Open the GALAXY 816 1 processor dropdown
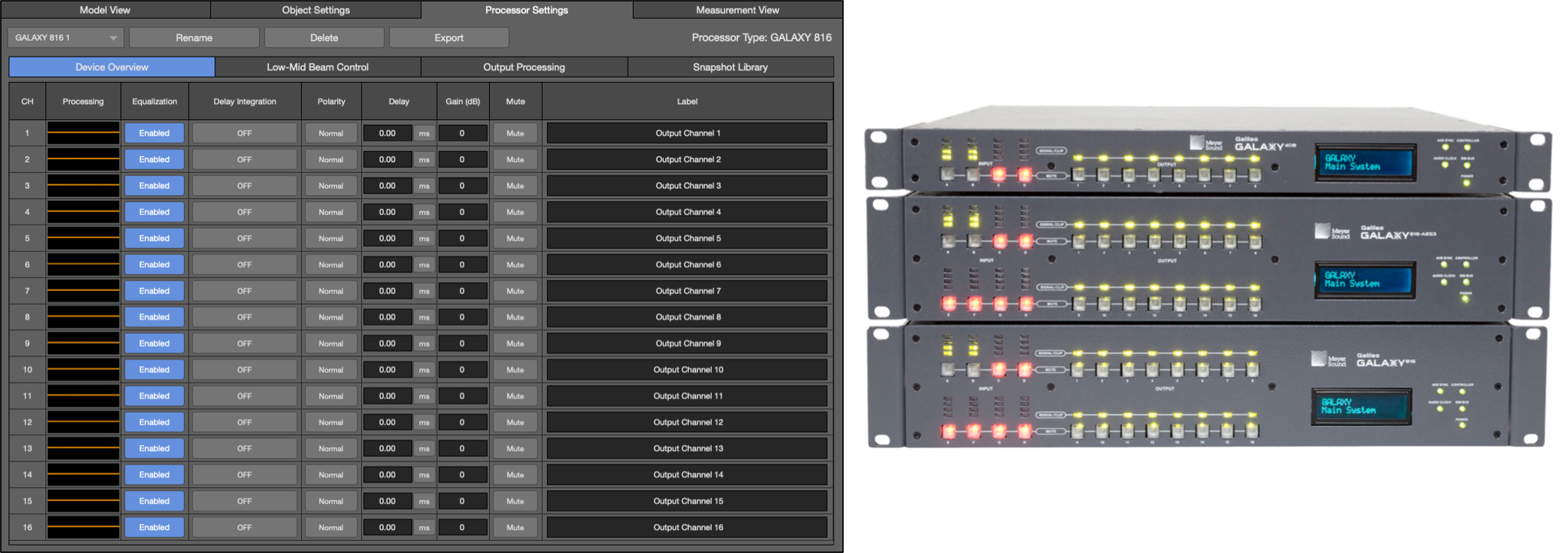 [x=65, y=38]
